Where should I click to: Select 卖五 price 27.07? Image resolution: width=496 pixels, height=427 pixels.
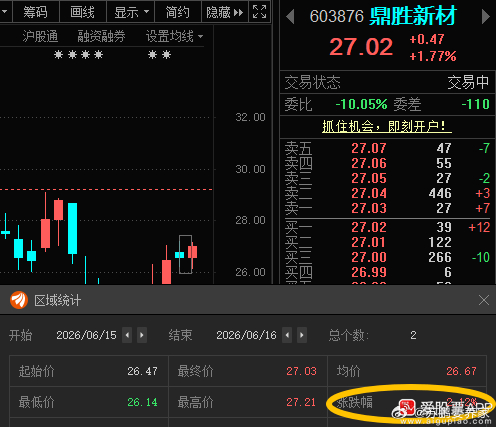(x=369, y=148)
